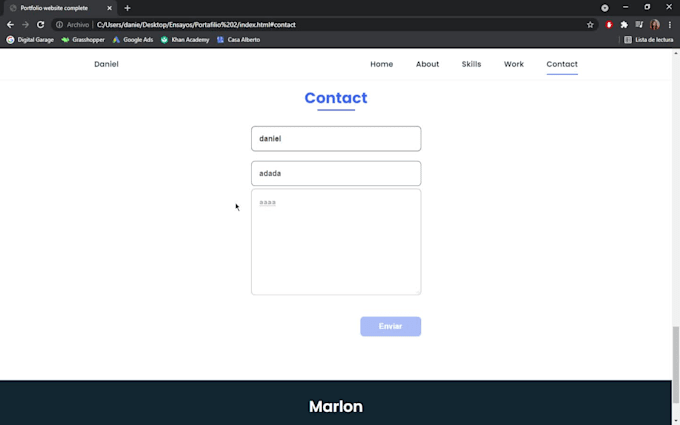The width and height of the screenshot is (680, 425).
Task: Go to the Home nav section
Action: [x=382, y=64]
